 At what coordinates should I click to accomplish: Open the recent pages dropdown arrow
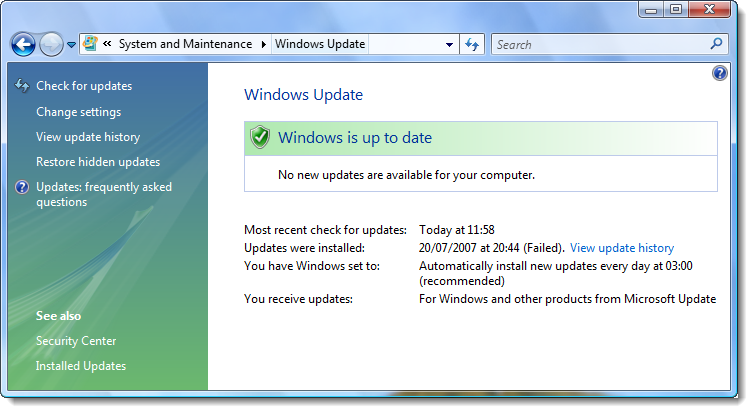pos(71,45)
